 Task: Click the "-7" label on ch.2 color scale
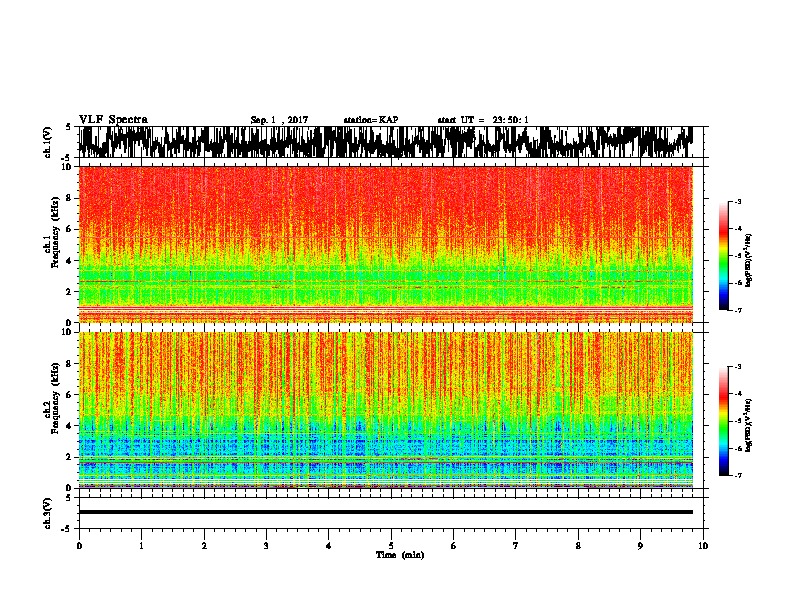tap(737, 476)
